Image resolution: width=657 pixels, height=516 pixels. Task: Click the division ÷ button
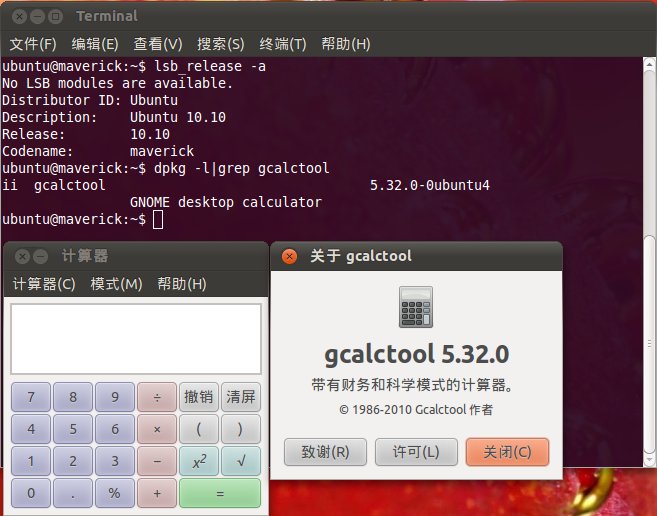(157, 397)
